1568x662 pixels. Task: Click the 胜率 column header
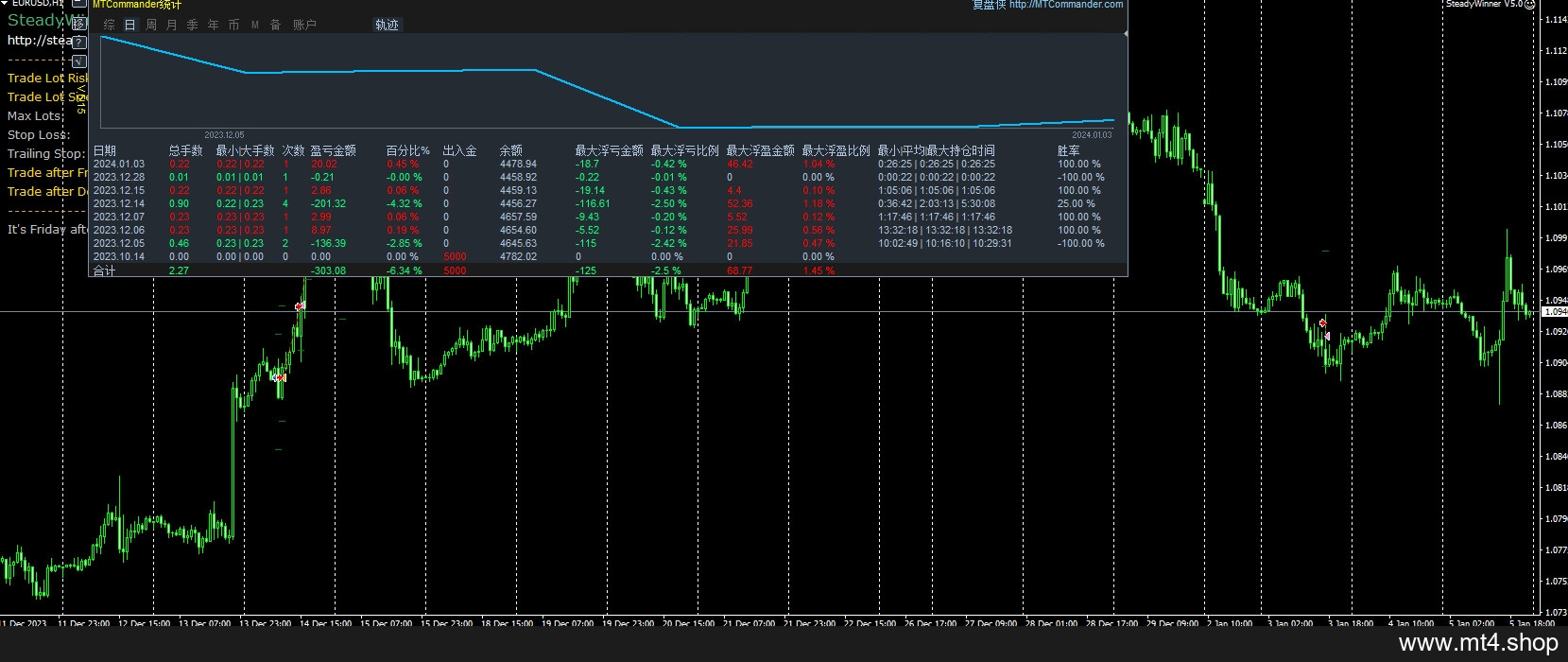coord(1069,150)
